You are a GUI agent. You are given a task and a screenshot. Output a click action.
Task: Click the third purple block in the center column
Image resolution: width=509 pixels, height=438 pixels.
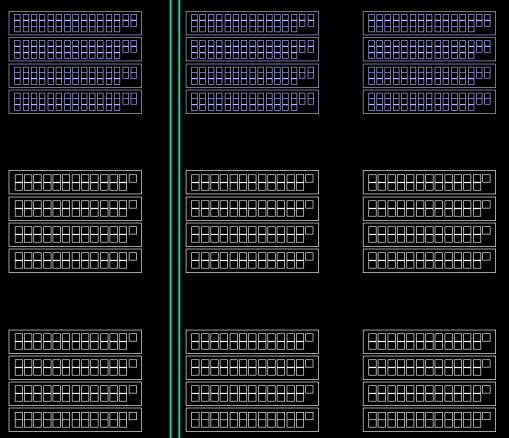click(x=252, y=76)
